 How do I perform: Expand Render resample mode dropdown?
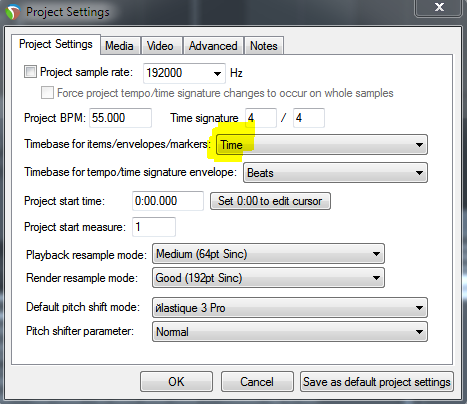[x=268, y=278]
